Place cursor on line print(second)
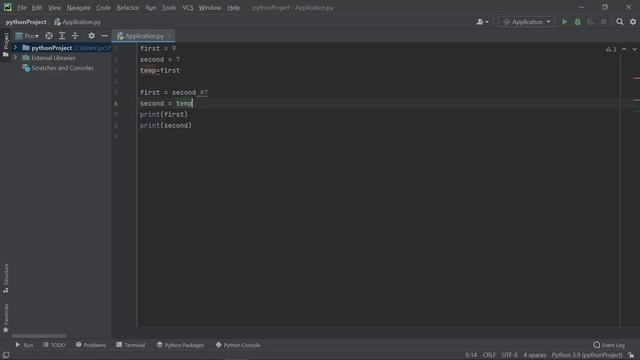 tap(166, 126)
